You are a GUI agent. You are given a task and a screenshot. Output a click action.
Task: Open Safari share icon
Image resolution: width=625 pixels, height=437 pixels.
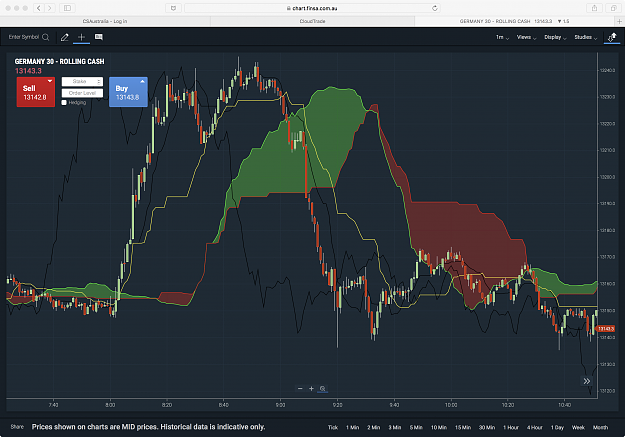(x=594, y=8)
